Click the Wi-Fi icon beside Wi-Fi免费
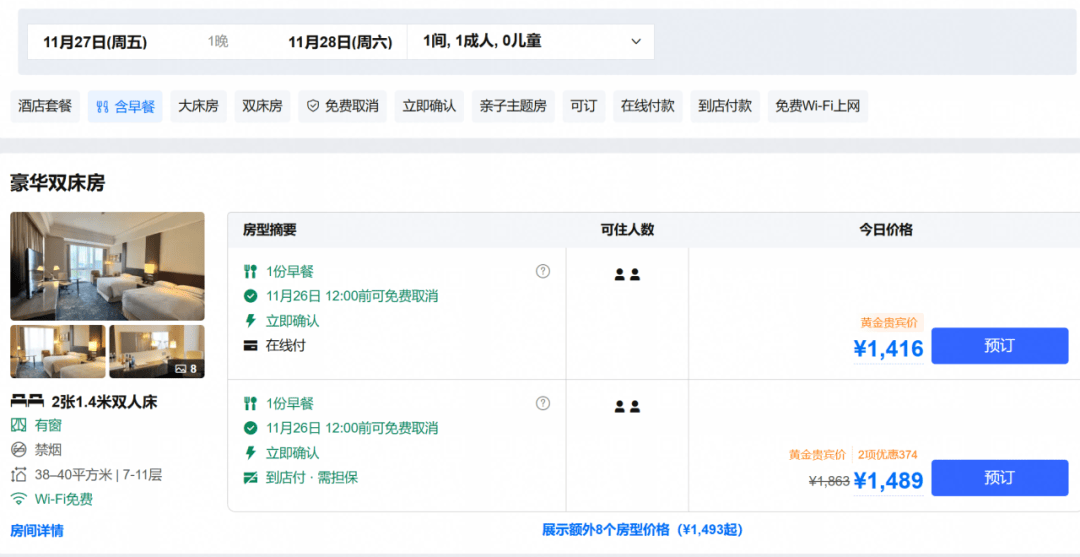 pos(19,499)
